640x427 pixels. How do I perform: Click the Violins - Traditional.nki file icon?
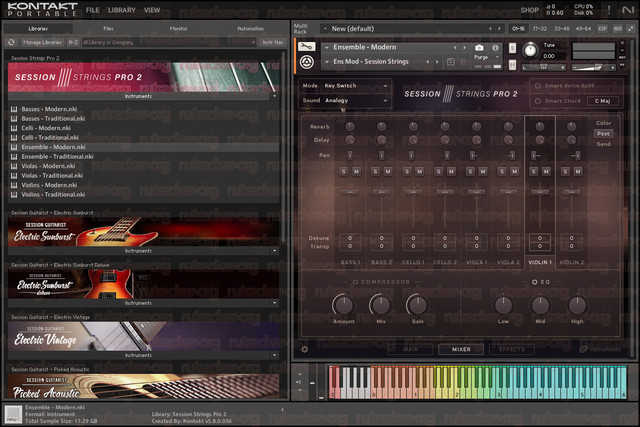click(14, 195)
